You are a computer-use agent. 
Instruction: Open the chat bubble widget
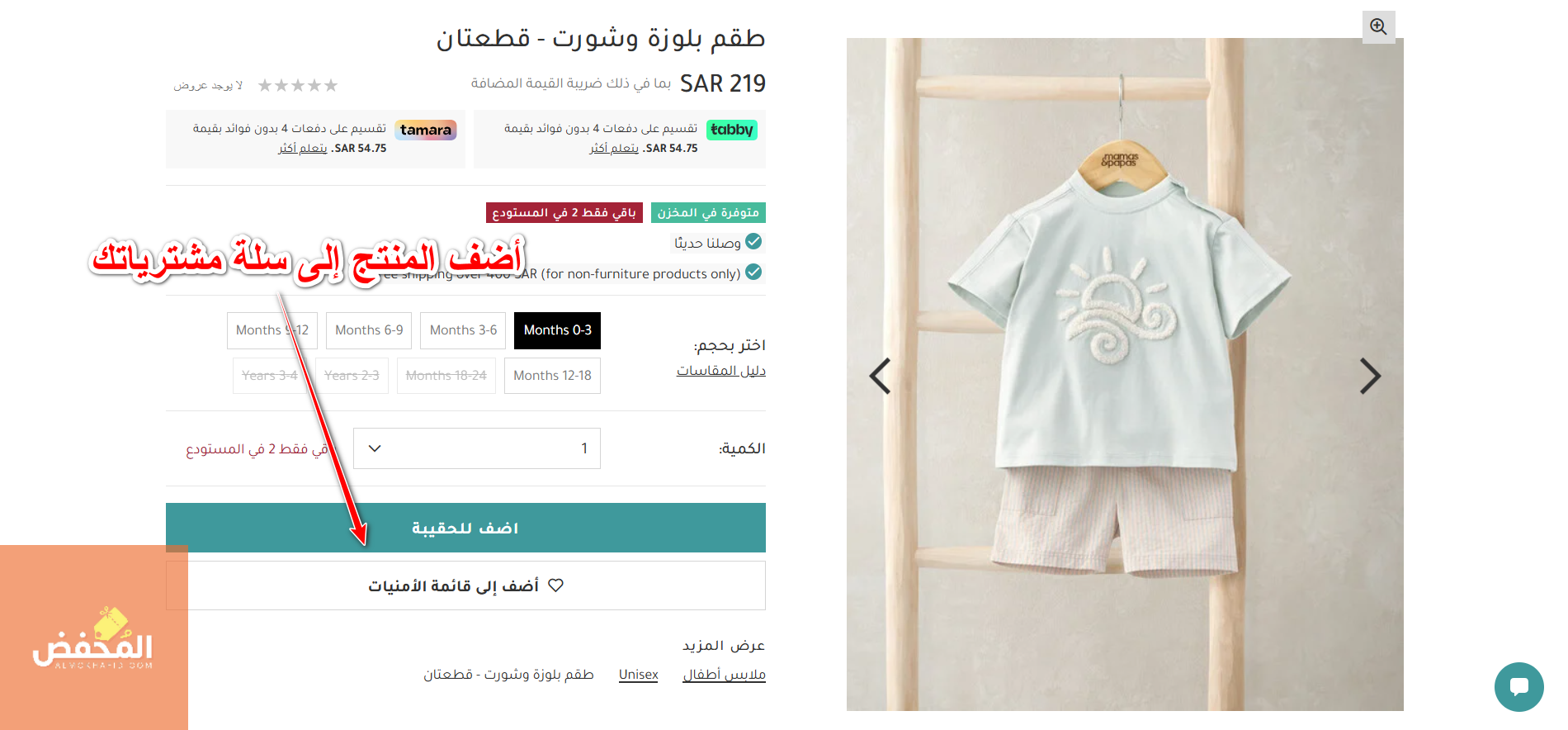1518,686
